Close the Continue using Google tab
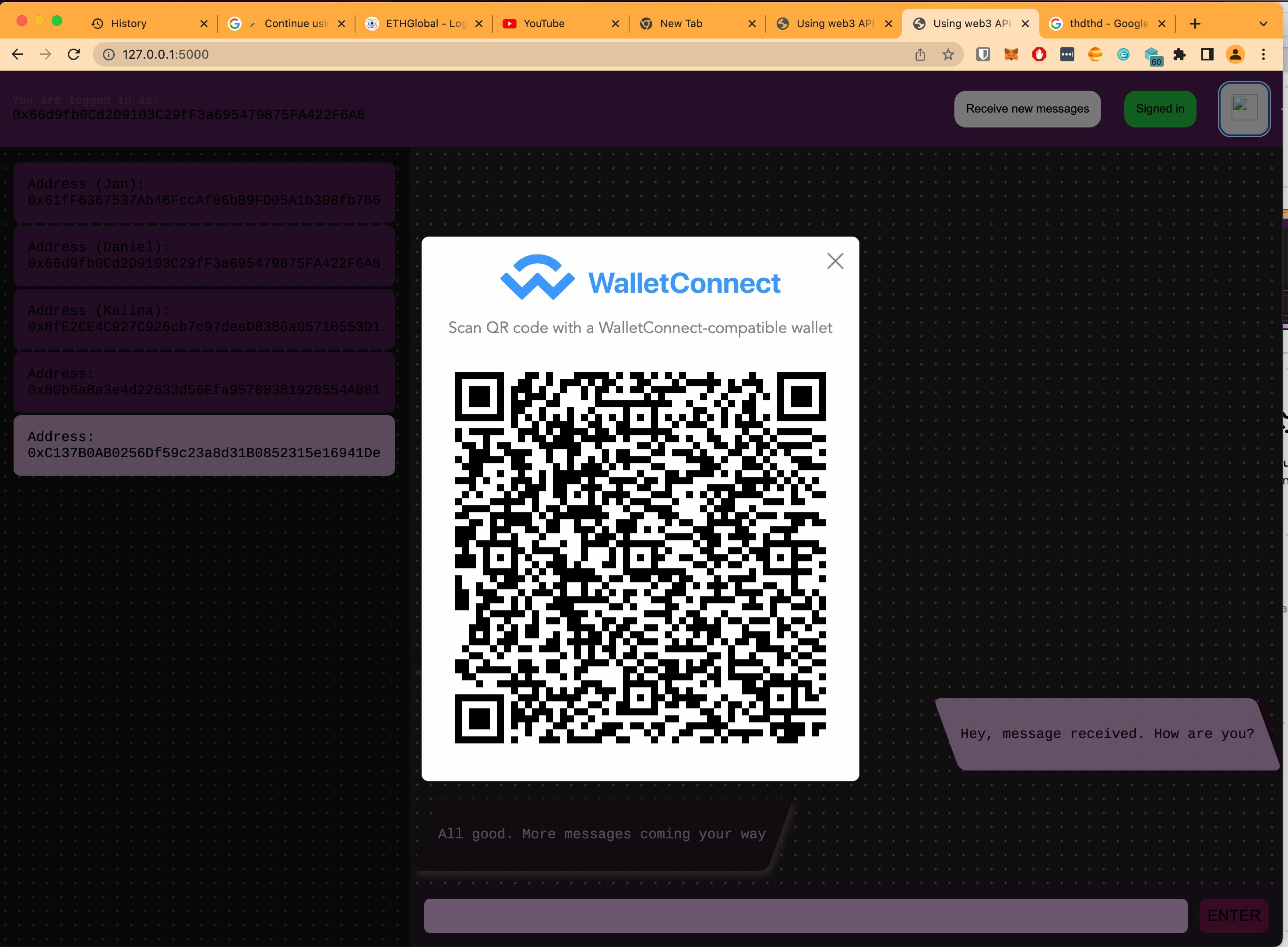 coord(341,24)
